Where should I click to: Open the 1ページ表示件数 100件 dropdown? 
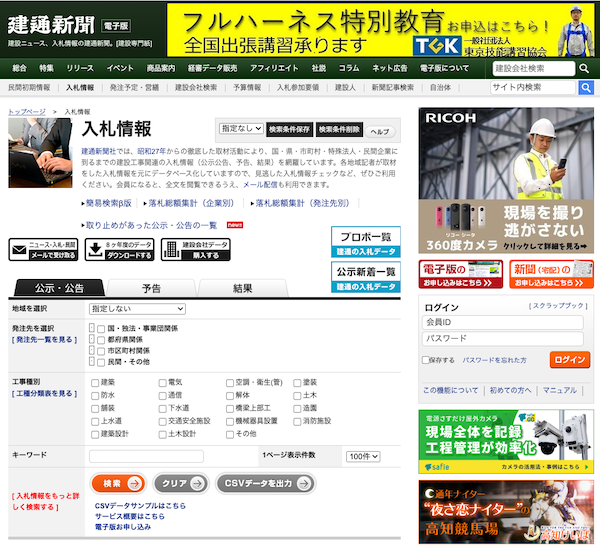[x=362, y=456]
